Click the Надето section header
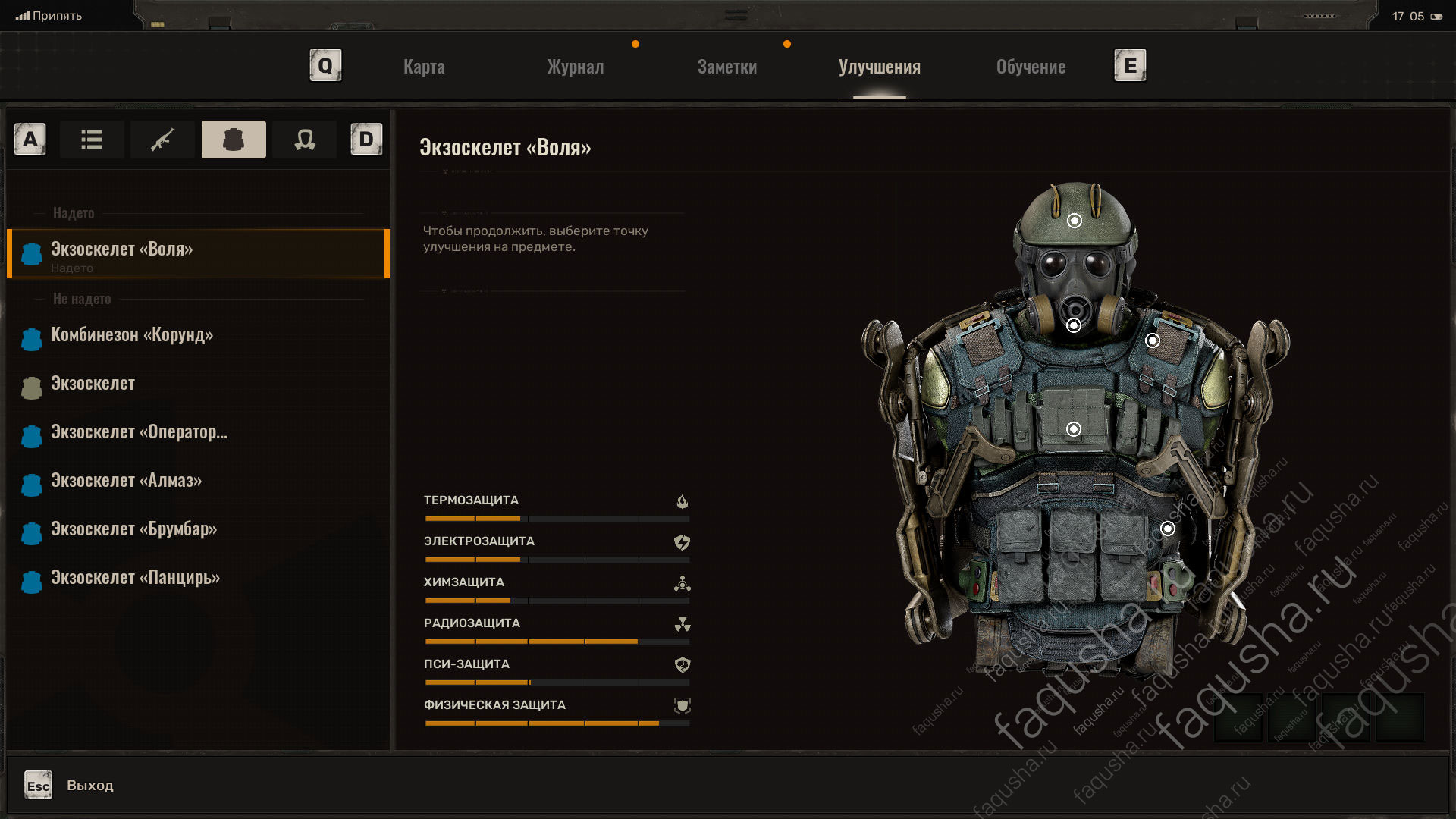 74,213
